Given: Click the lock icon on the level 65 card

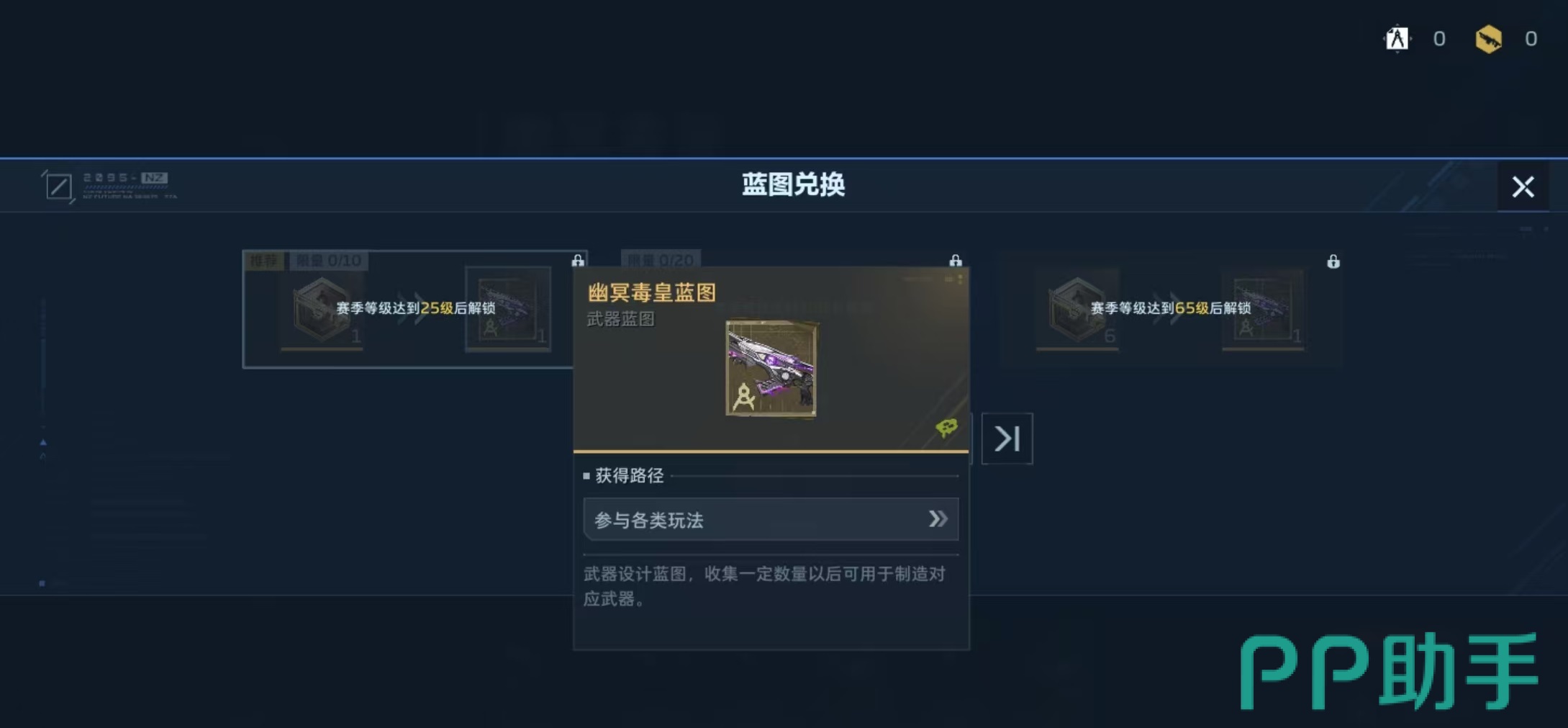Looking at the screenshot, I should [x=1333, y=261].
